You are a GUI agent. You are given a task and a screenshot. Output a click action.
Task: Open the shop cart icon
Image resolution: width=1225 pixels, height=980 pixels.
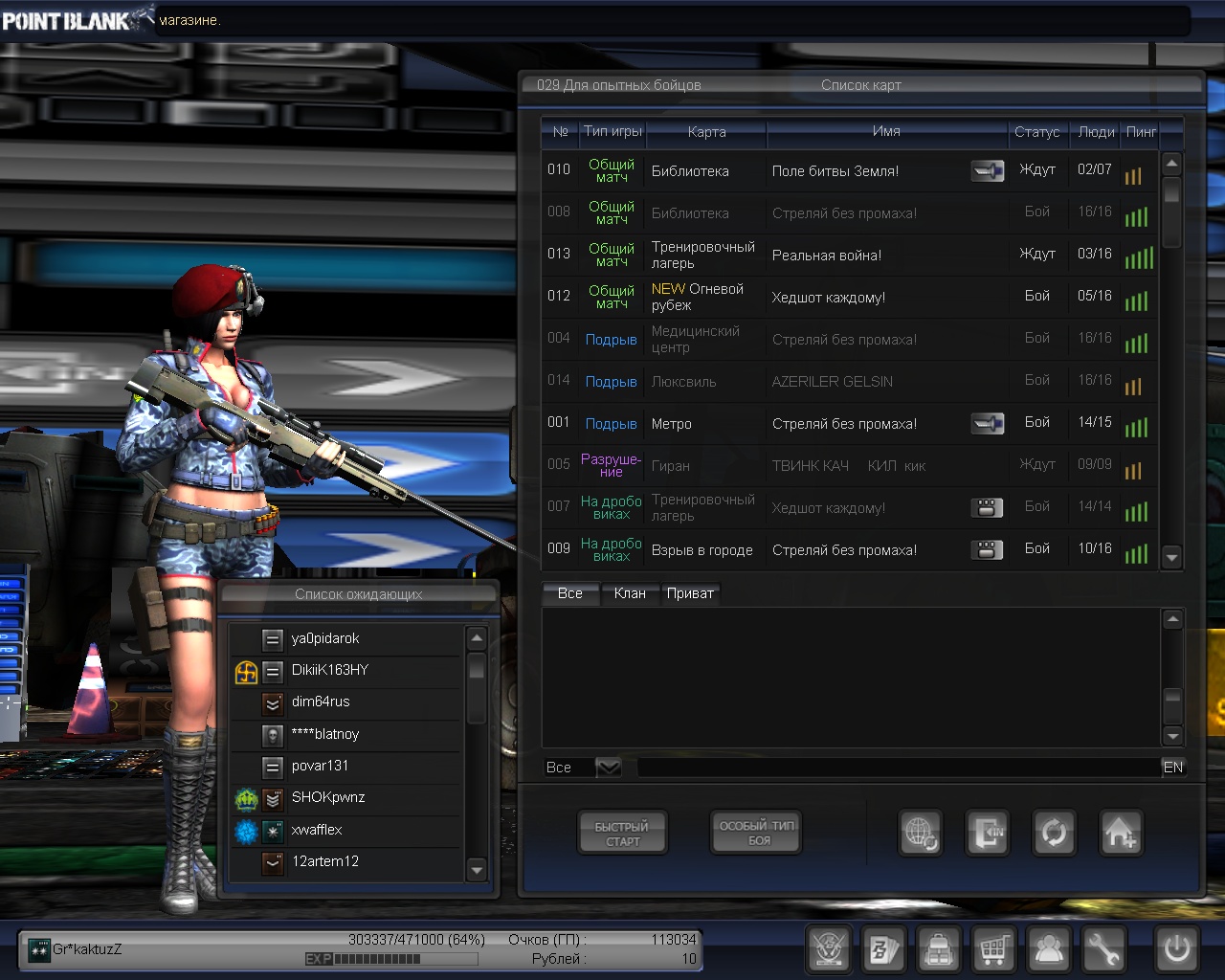993,949
